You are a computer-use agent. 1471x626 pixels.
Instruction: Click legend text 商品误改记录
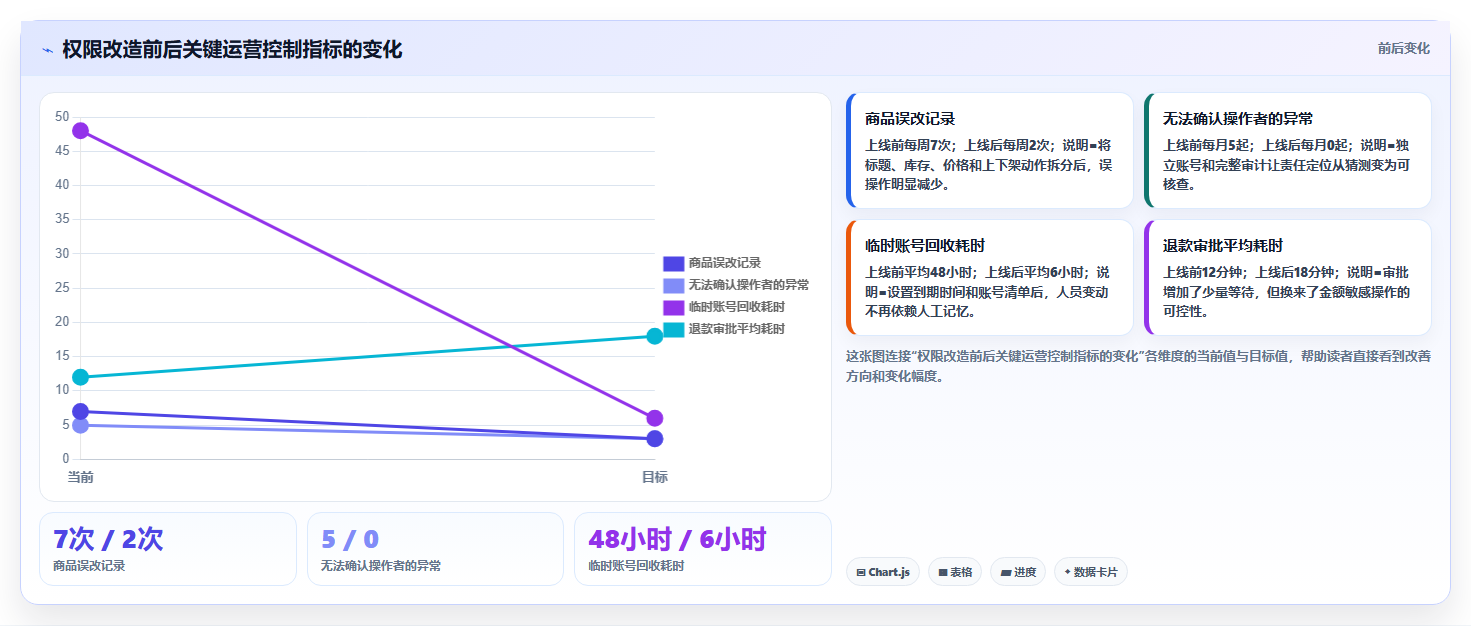(x=725, y=263)
